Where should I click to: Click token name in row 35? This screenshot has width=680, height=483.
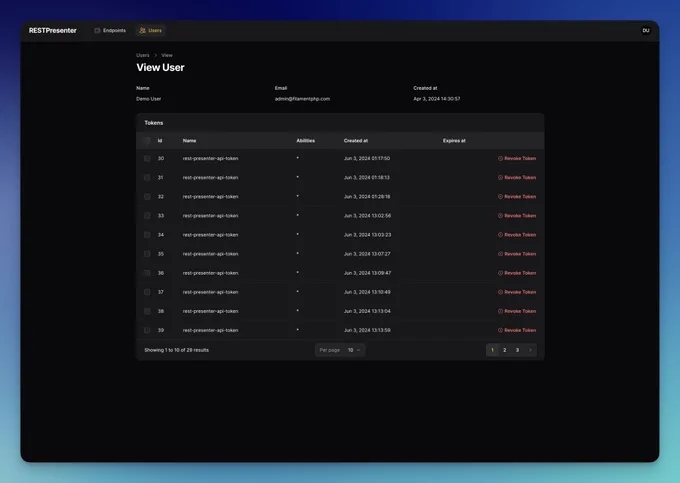click(210, 254)
